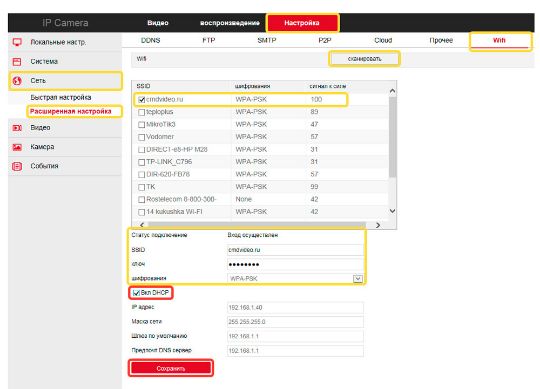
Task: Click the Events list sidebar icon
Action: pos(17,166)
